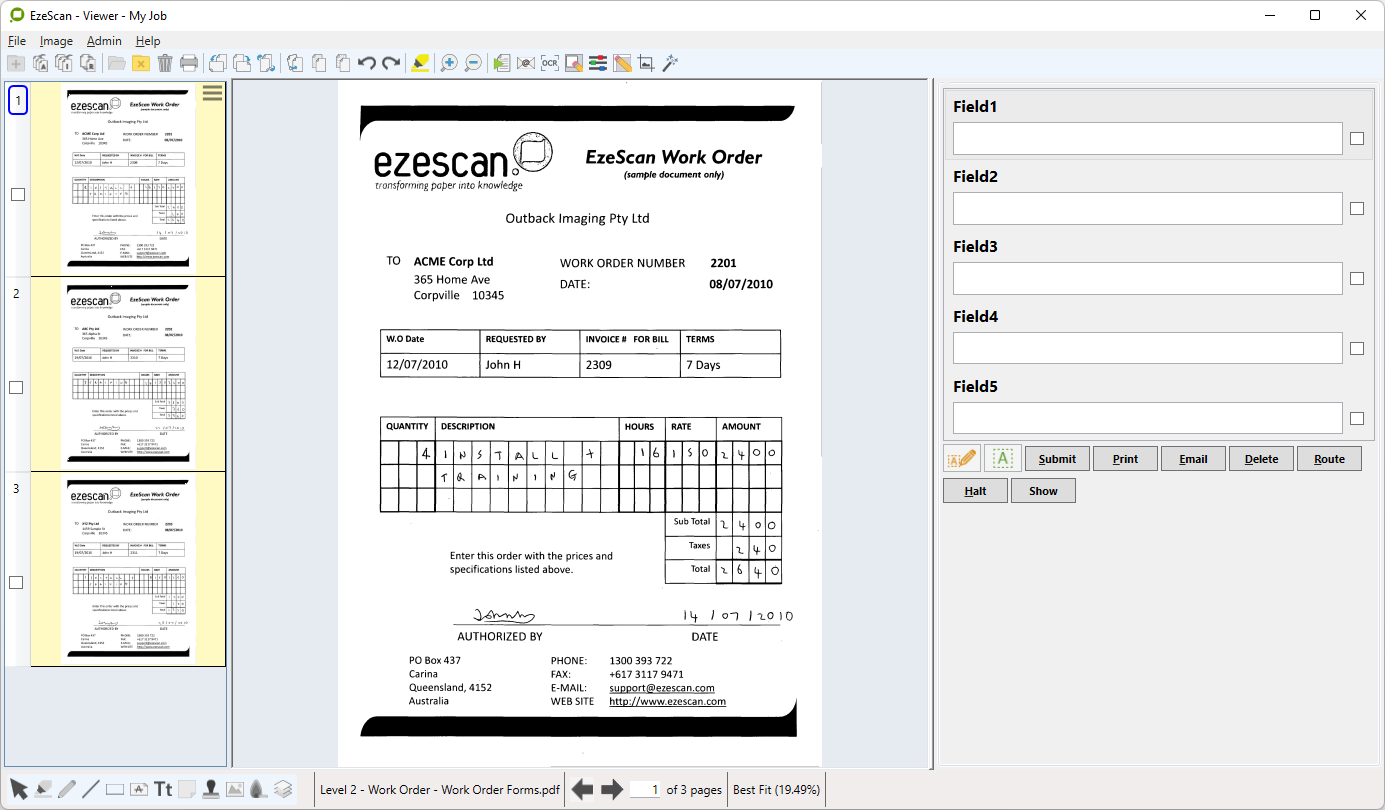
Task: Select the crop tool icon
Action: pyautogui.click(x=646, y=63)
